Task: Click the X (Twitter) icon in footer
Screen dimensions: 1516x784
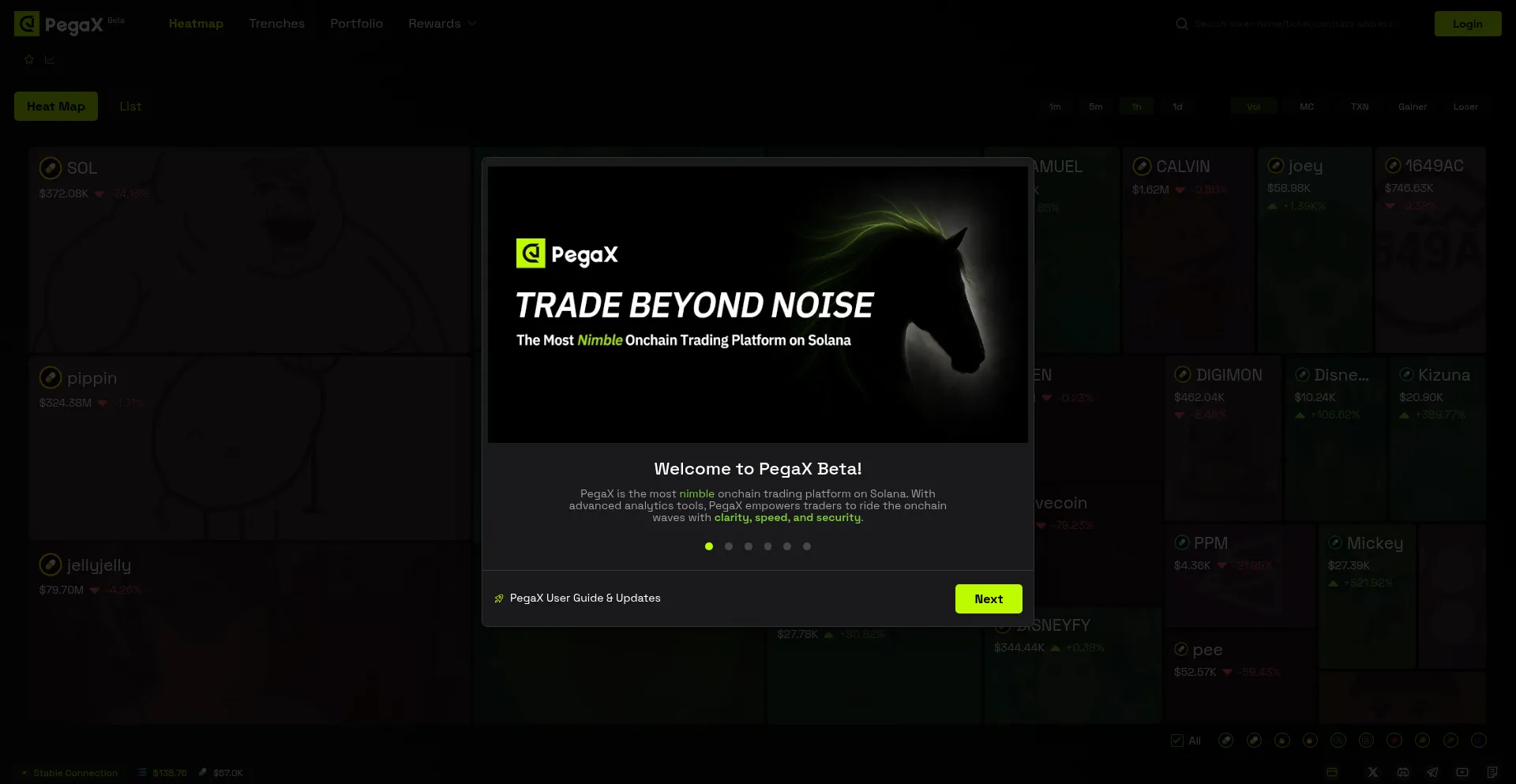Action: [1373, 772]
